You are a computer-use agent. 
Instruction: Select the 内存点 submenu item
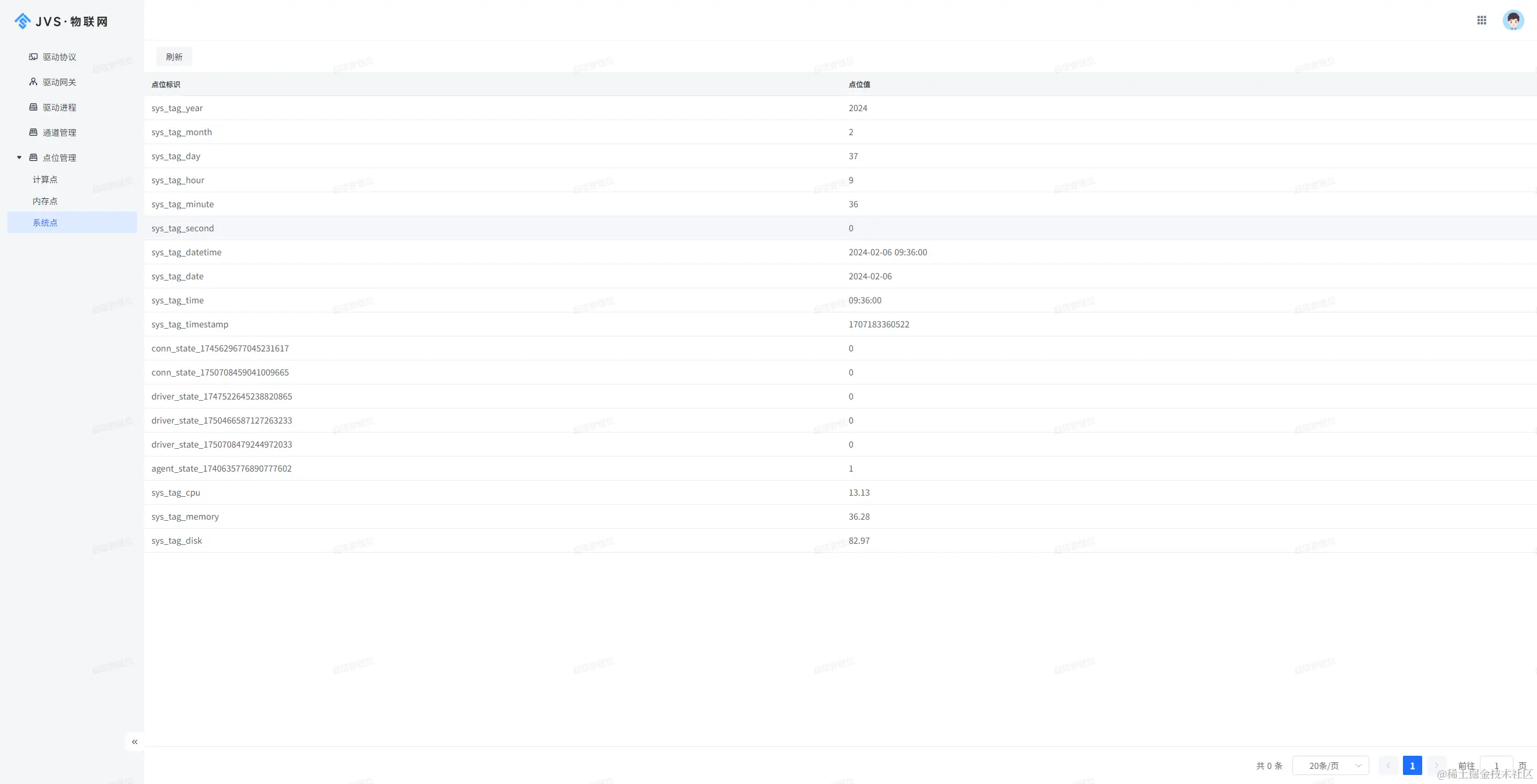[45, 201]
